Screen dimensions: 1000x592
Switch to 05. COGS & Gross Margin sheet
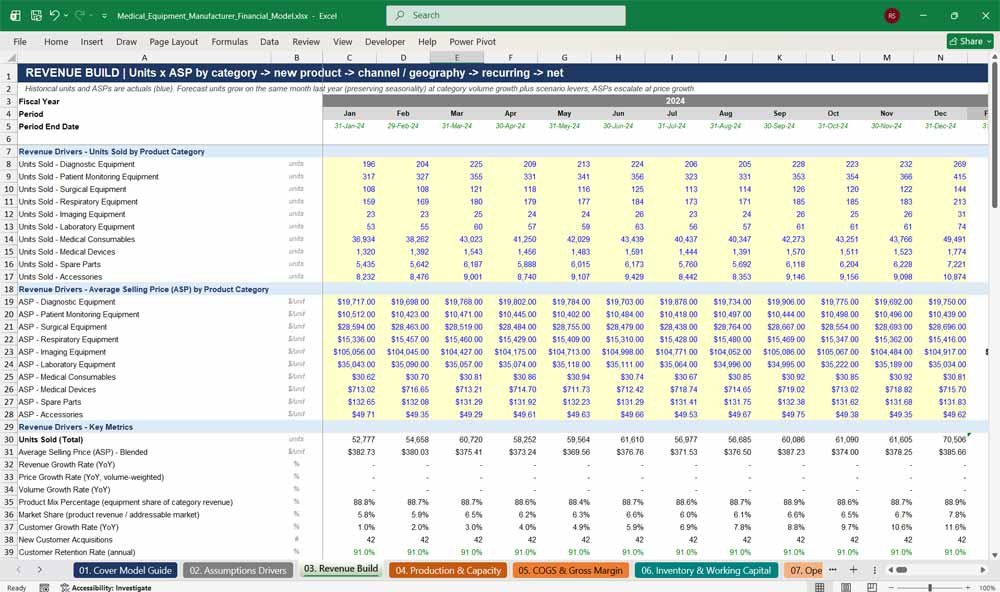tap(570, 570)
